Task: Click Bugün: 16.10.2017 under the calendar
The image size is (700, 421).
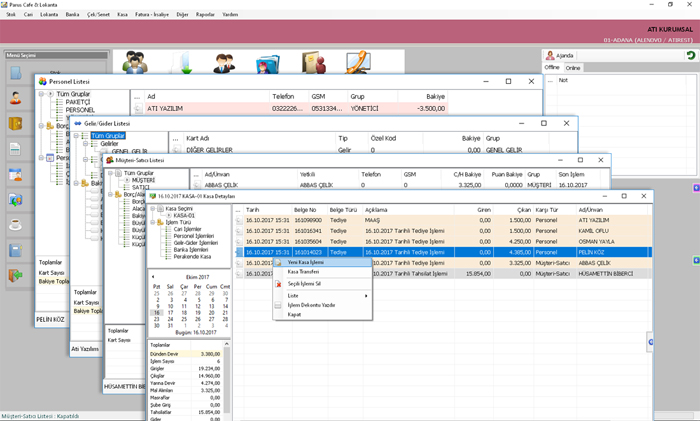Action: tap(196, 333)
